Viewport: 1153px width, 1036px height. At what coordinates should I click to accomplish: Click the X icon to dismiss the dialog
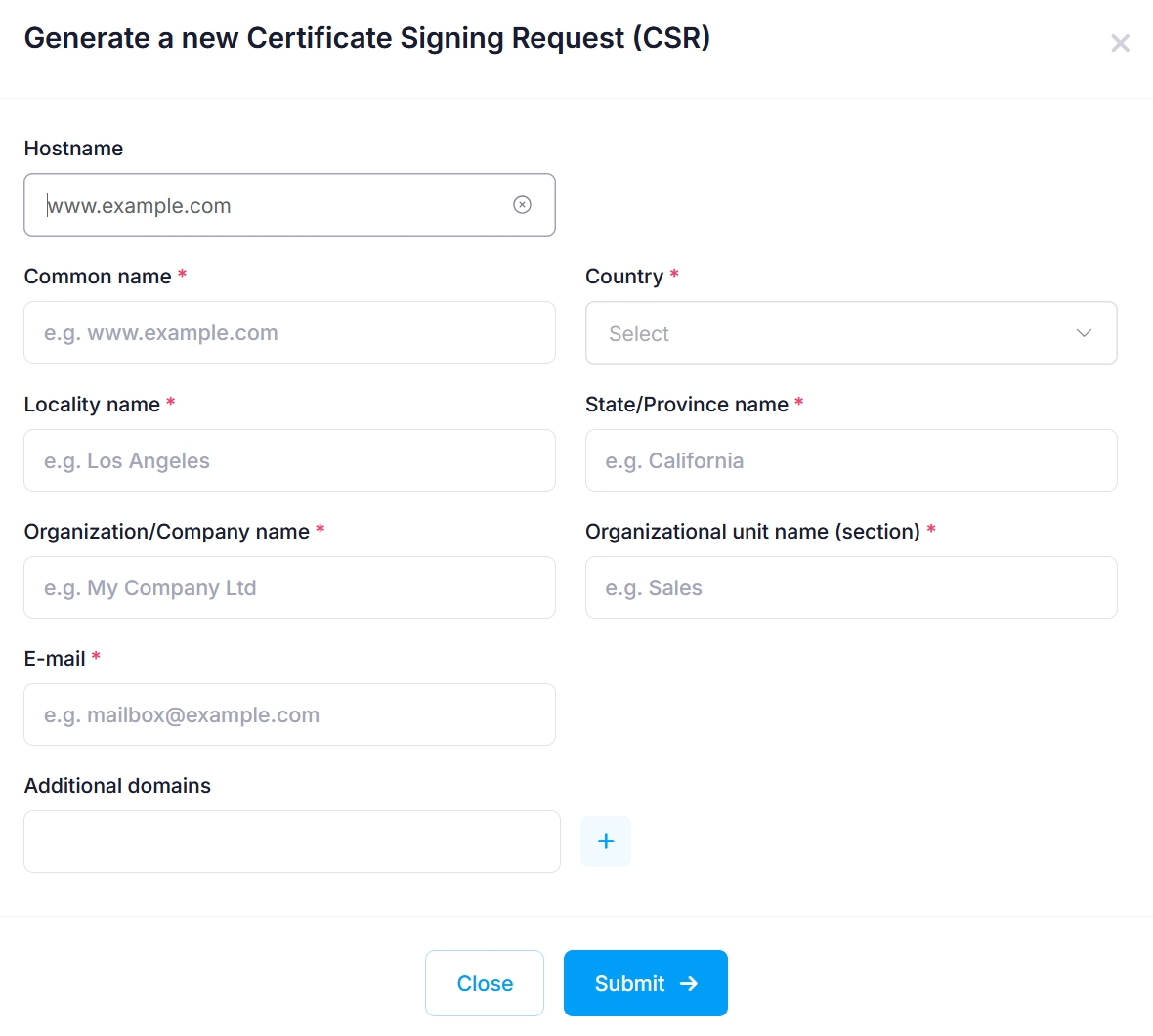pos(1120,43)
